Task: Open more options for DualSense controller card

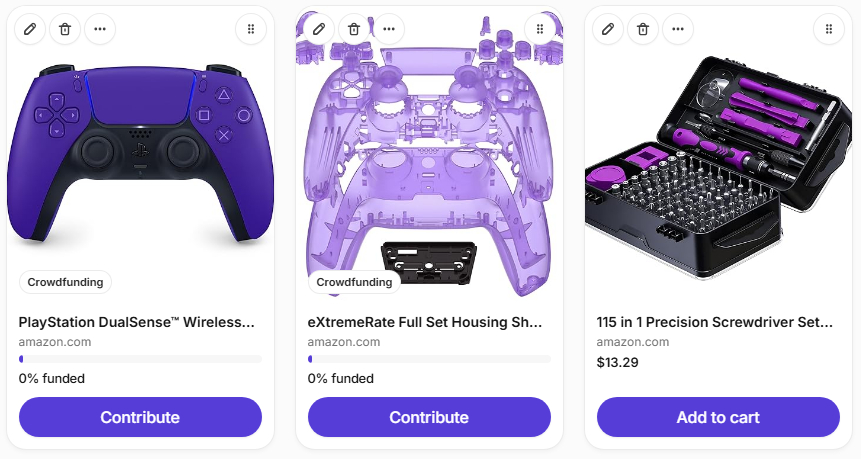Action: 100,29
